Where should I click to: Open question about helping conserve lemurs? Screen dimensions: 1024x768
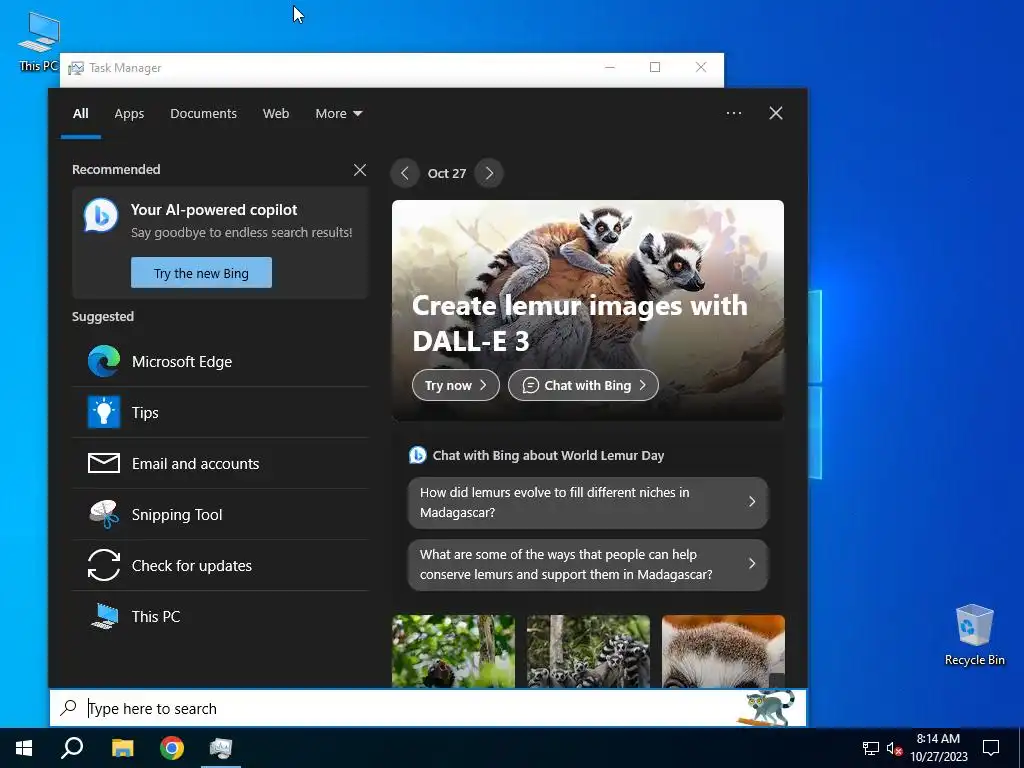588,564
